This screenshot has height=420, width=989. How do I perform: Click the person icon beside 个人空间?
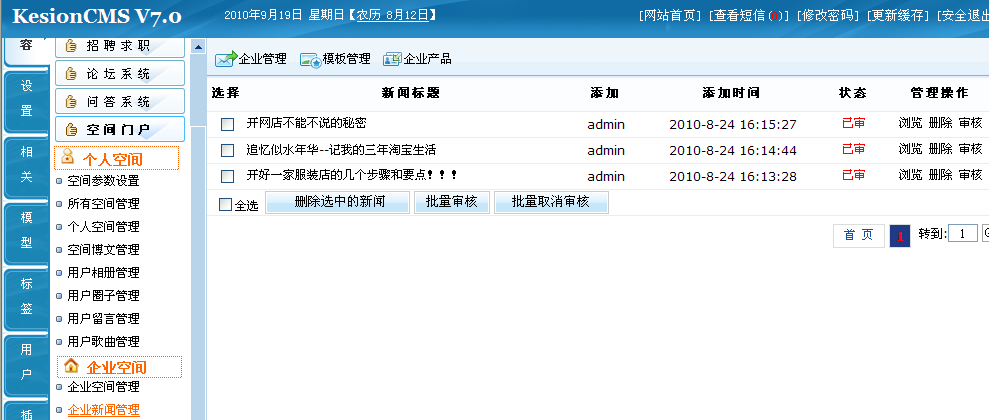(x=68, y=158)
